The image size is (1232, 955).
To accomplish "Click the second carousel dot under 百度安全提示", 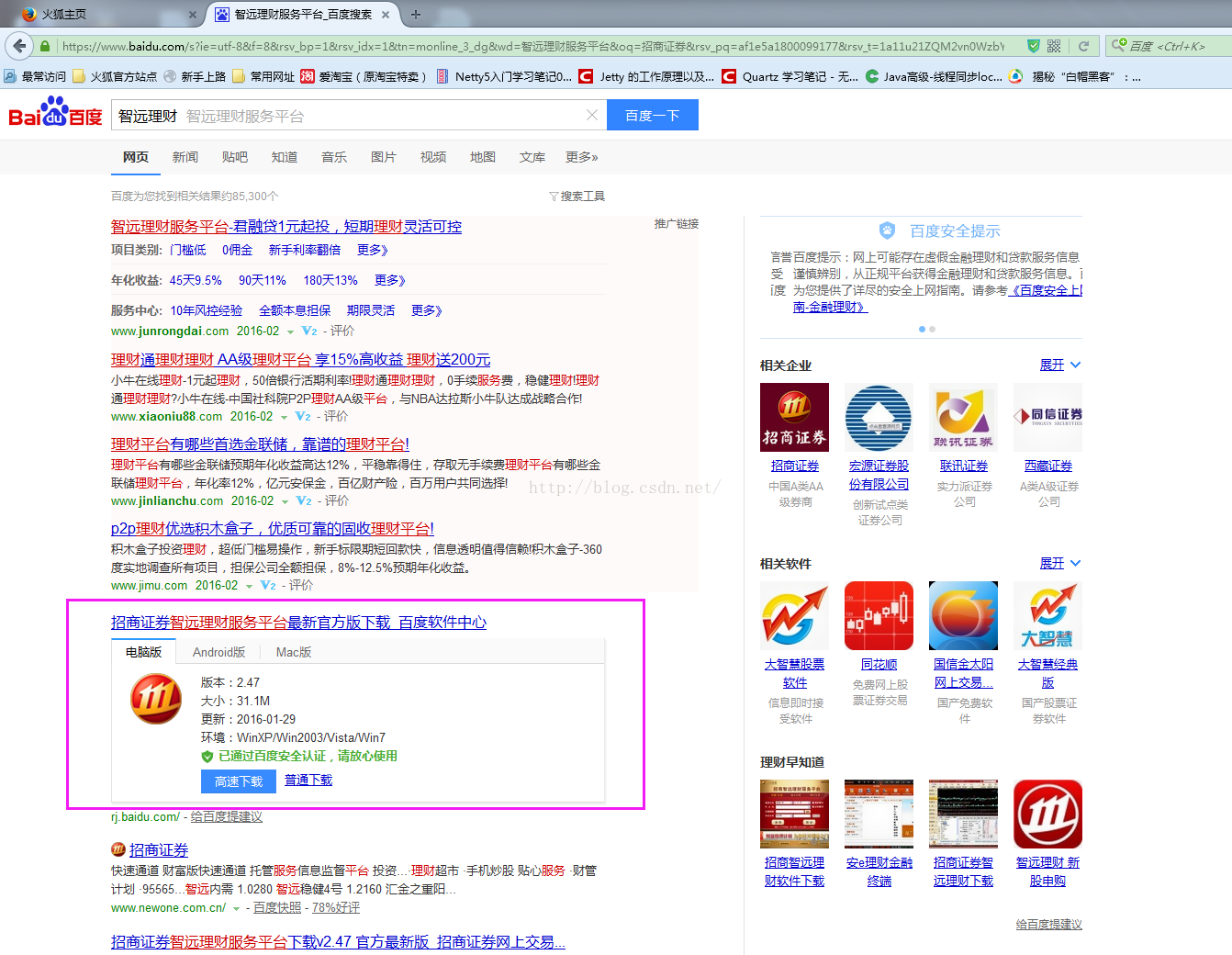I will [932, 329].
